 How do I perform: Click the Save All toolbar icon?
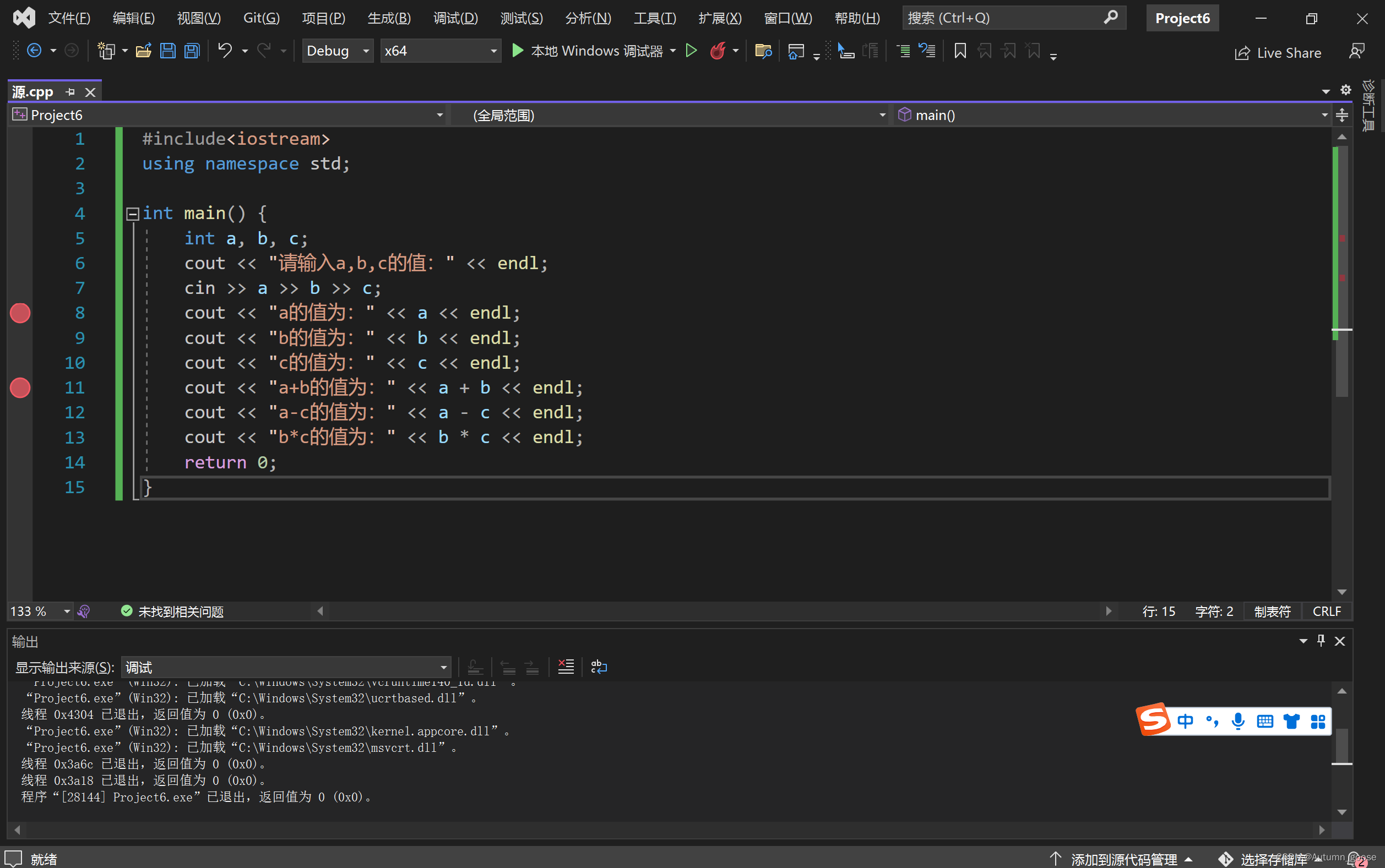(x=192, y=51)
